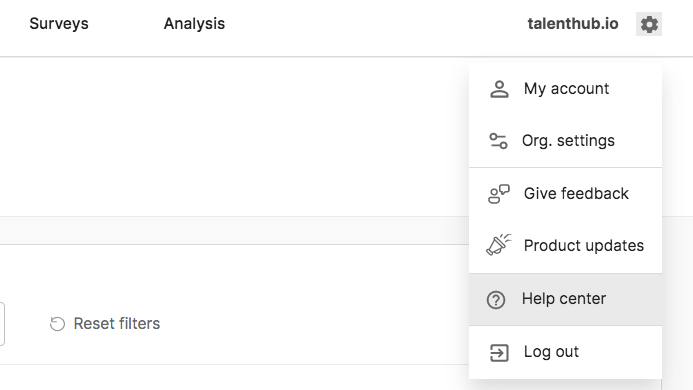This screenshot has width=693, height=390.
Task: Click the partially visible filter box at left edge
Action: [x=2, y=324]
